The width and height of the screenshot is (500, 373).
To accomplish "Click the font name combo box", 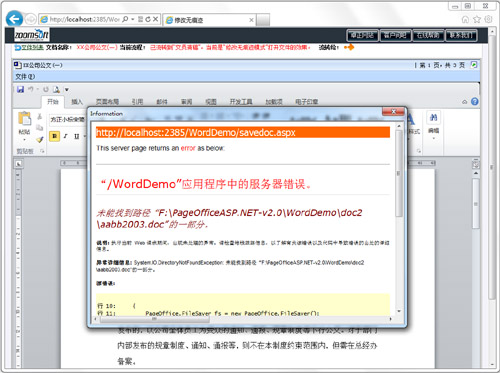I will pos(67,119).
